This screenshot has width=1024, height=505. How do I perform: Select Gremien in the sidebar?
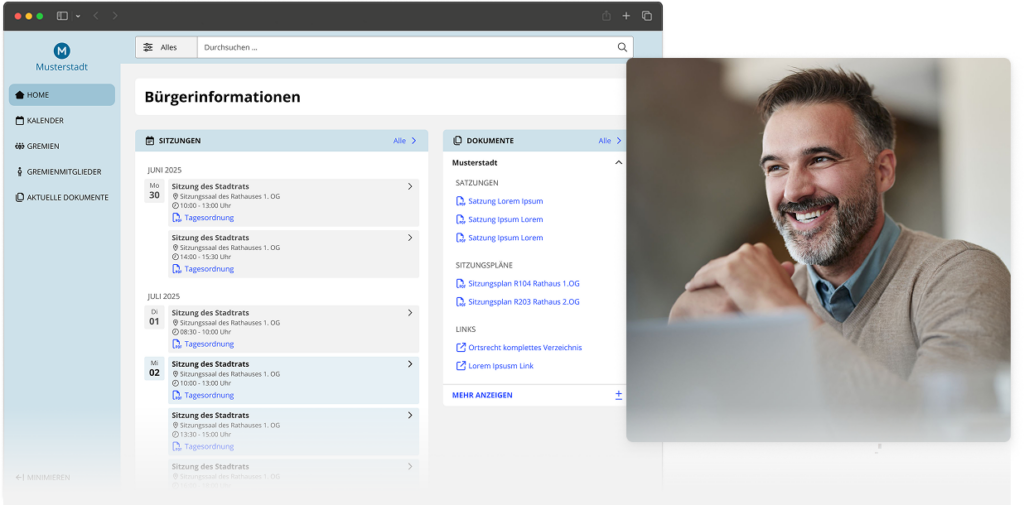tap(43, 146)
